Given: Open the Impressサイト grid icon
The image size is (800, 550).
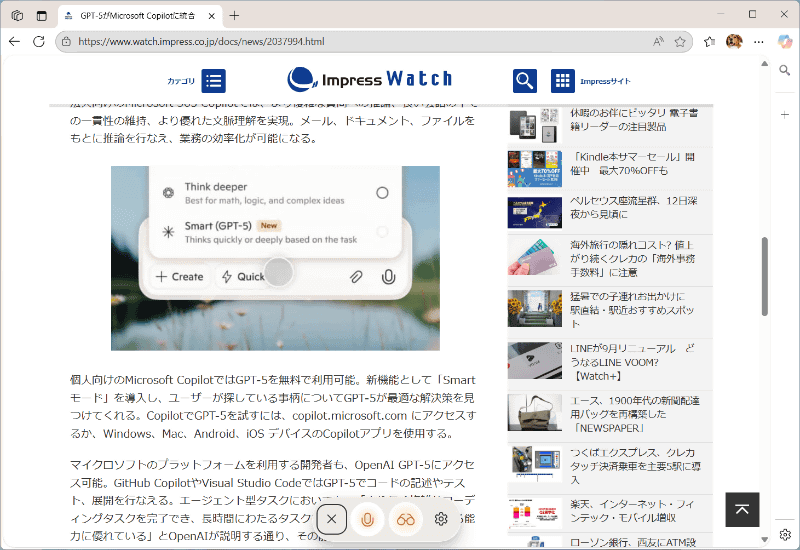Looking at the screenshot, I should (x=562, y=81).
